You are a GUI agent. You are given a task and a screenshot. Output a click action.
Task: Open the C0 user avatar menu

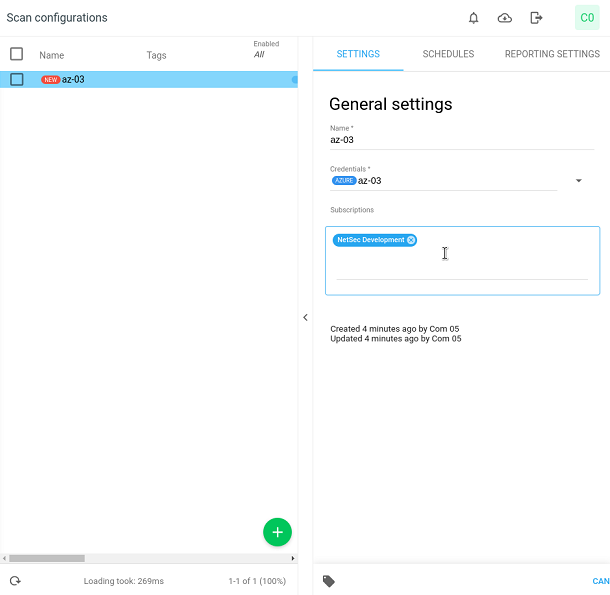pyautogui.click(x=587, y=18)
